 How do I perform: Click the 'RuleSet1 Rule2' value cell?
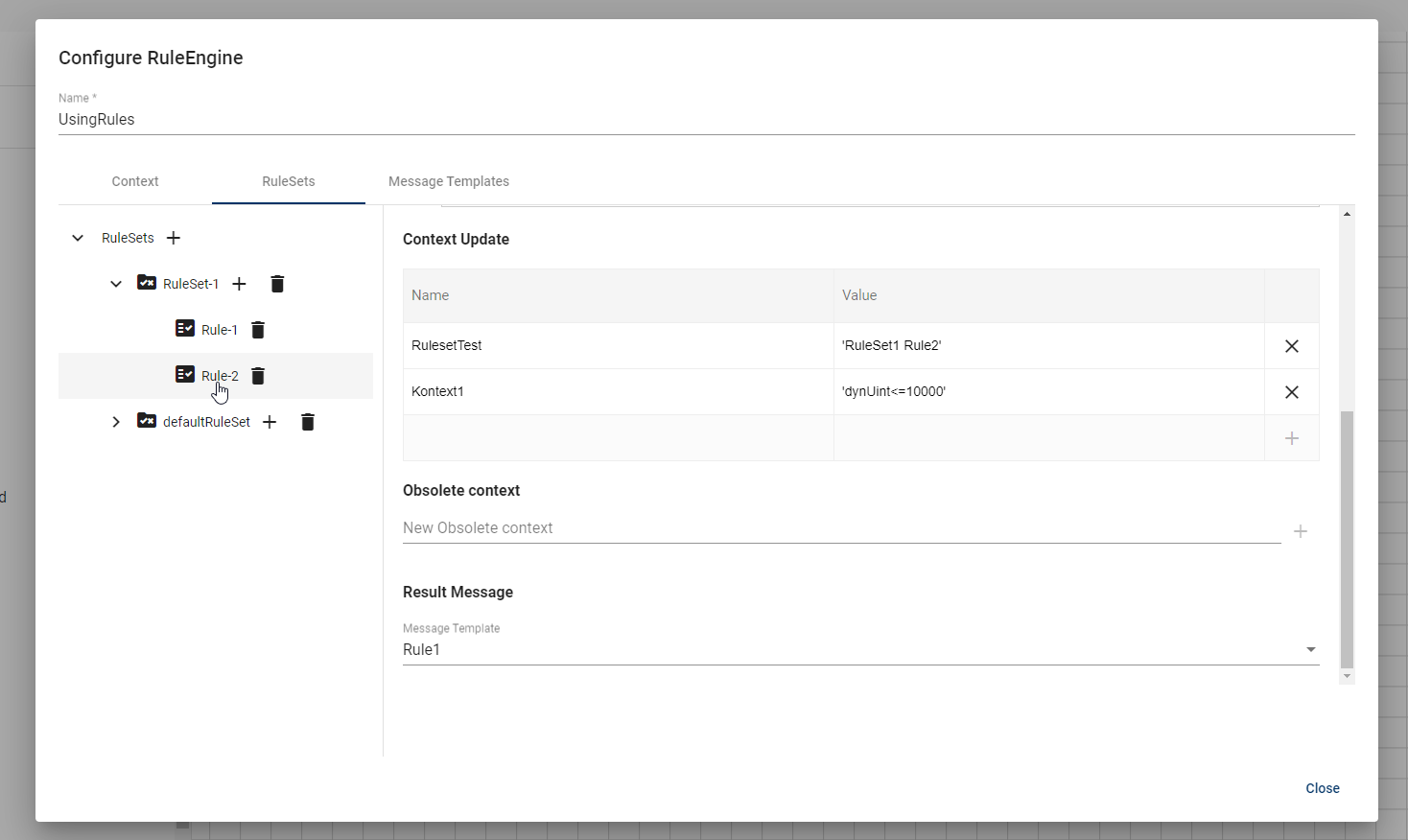[x=1049, y=345]
